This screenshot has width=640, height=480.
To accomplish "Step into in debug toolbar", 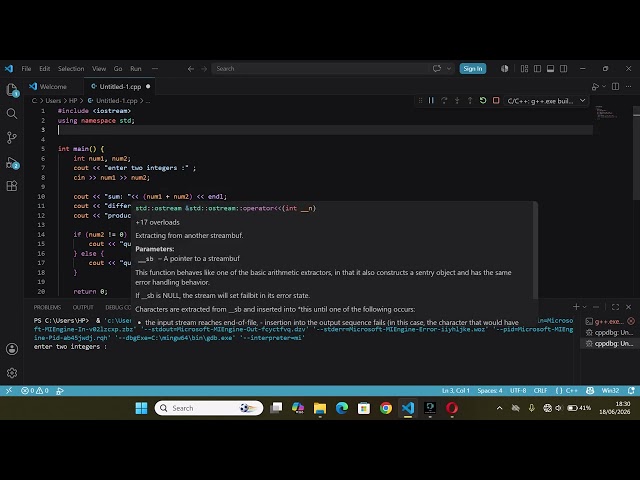I will tap(457, 100).
